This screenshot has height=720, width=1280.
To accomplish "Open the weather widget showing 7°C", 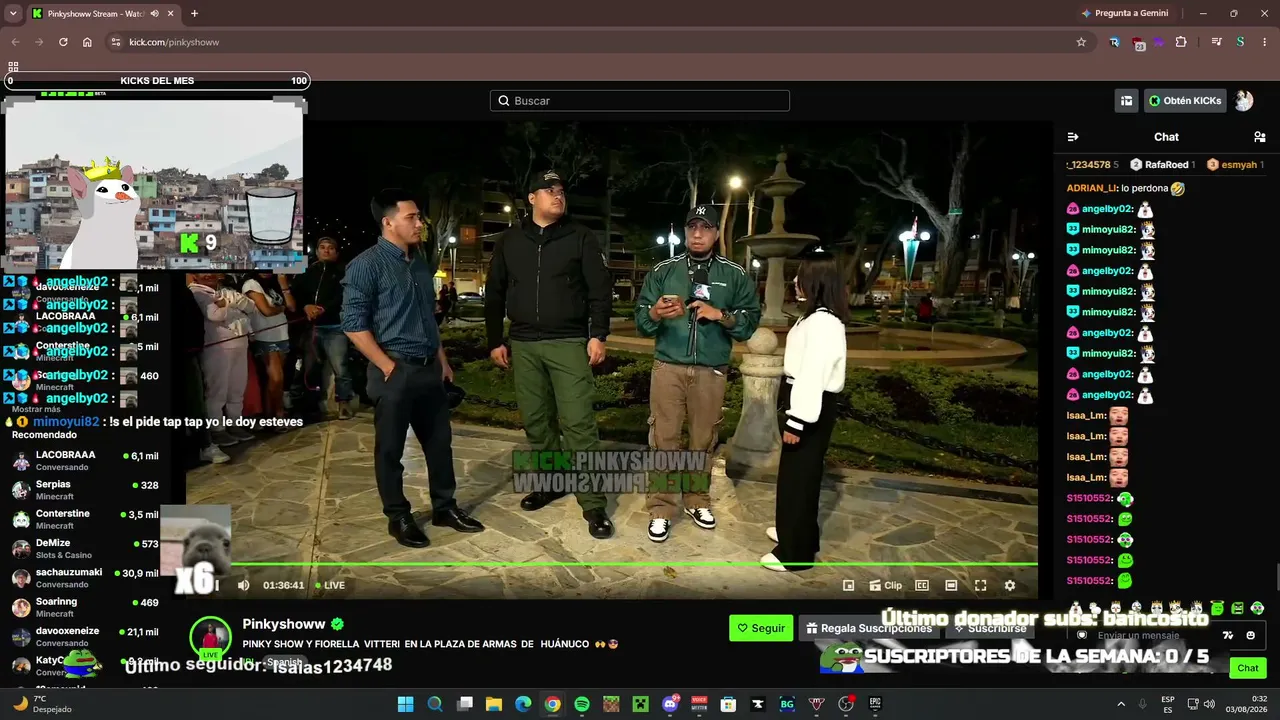I will (40, 704).
